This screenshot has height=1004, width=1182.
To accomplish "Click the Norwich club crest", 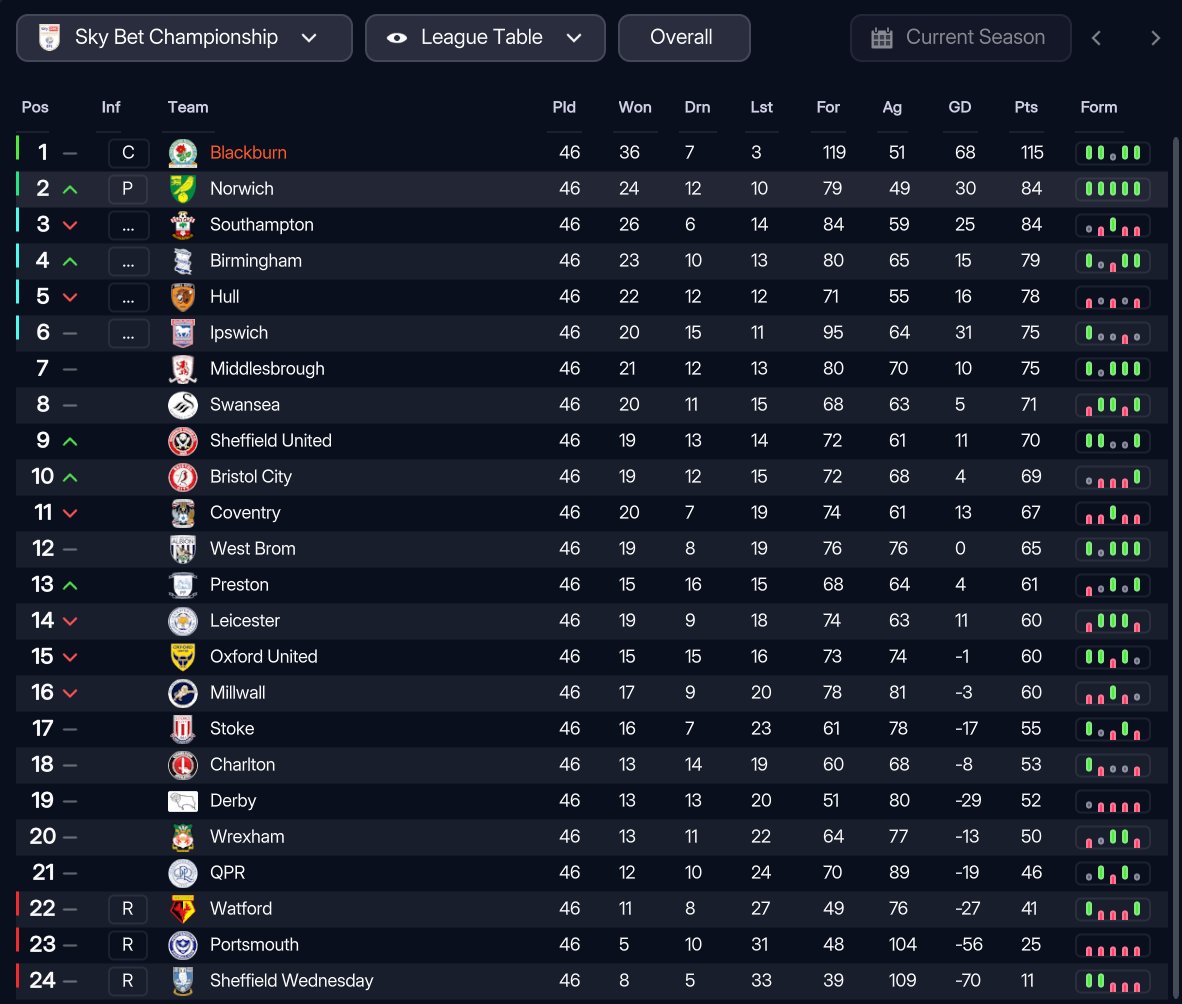I will pyautogui.click(x=182, y=189).
